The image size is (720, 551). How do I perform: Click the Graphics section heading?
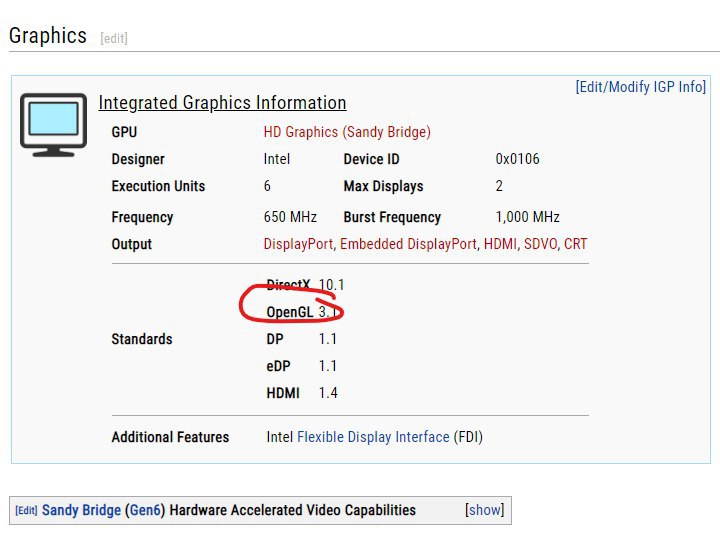point(48,36)
